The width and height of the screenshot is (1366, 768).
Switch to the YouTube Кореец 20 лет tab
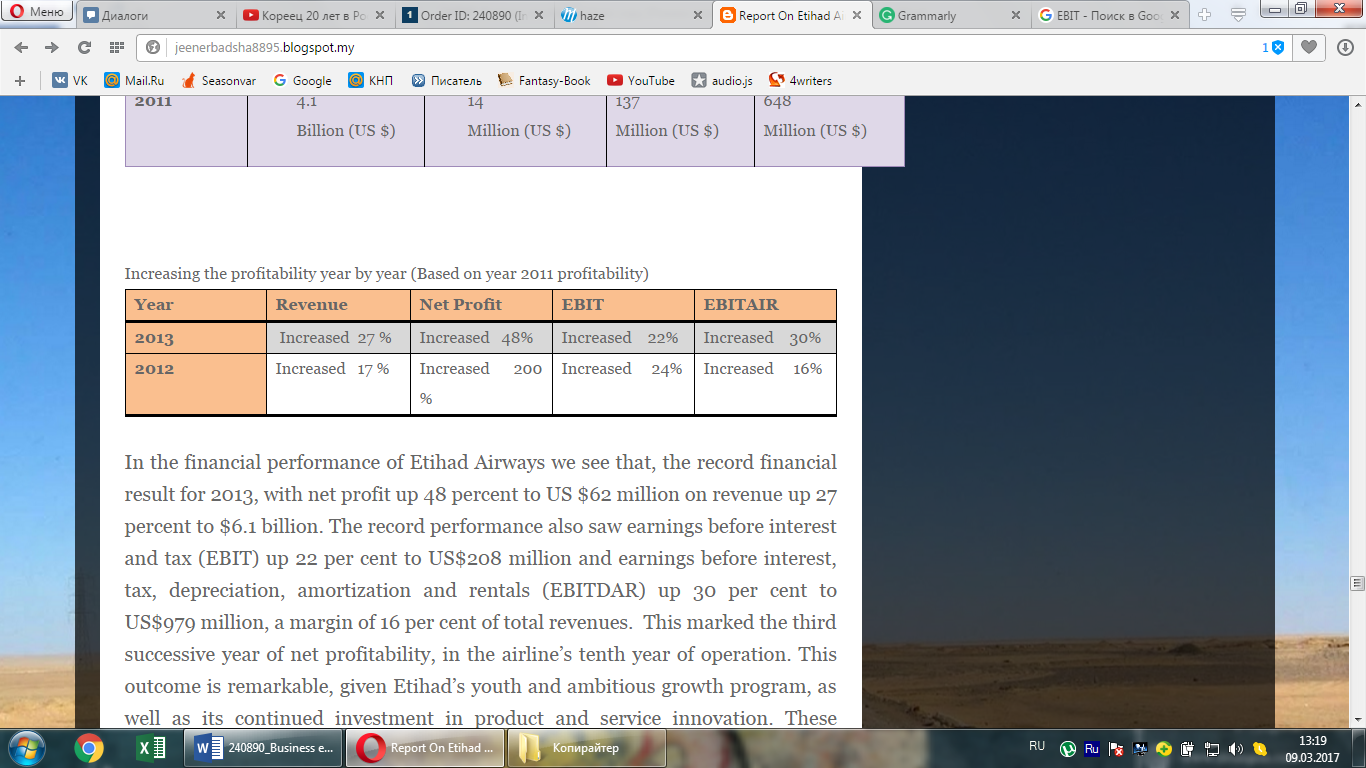coord(315,15)
